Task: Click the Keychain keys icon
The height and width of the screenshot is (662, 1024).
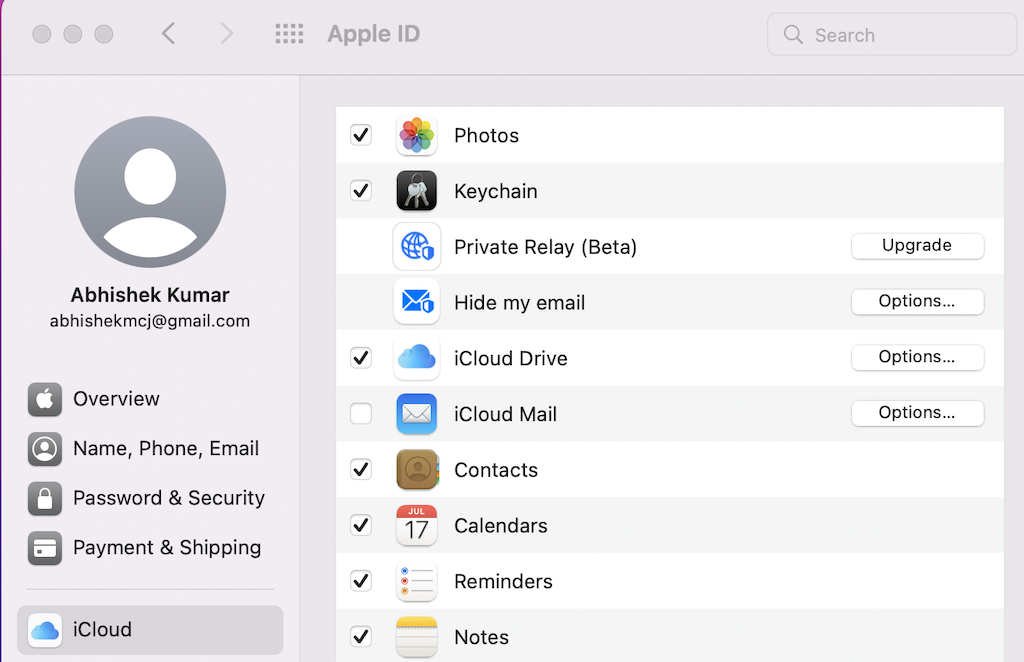Action: point(417,191)
